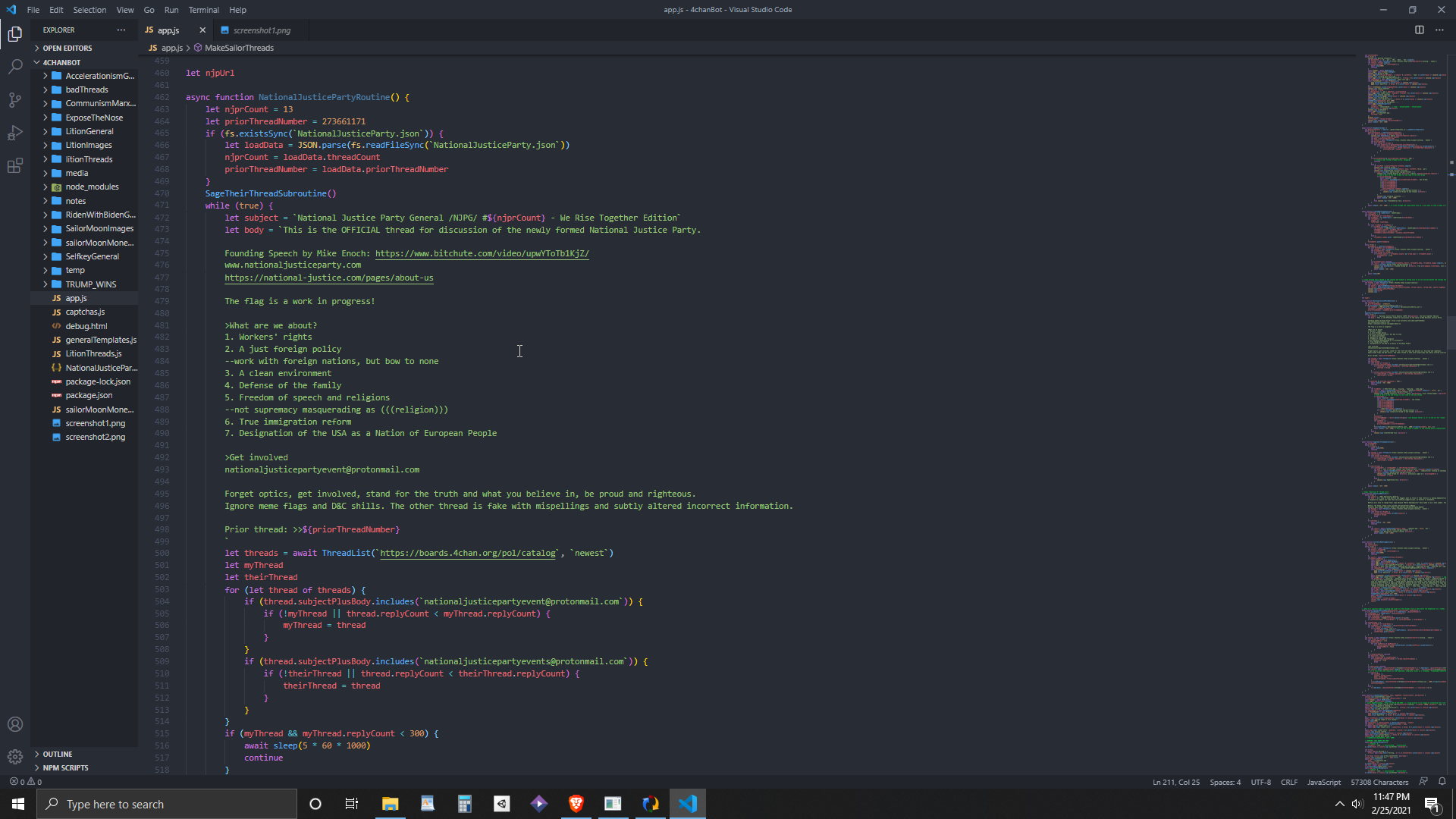Open editor More Actions ellipsis
1456x819 pixels.
pos(1439,30)
